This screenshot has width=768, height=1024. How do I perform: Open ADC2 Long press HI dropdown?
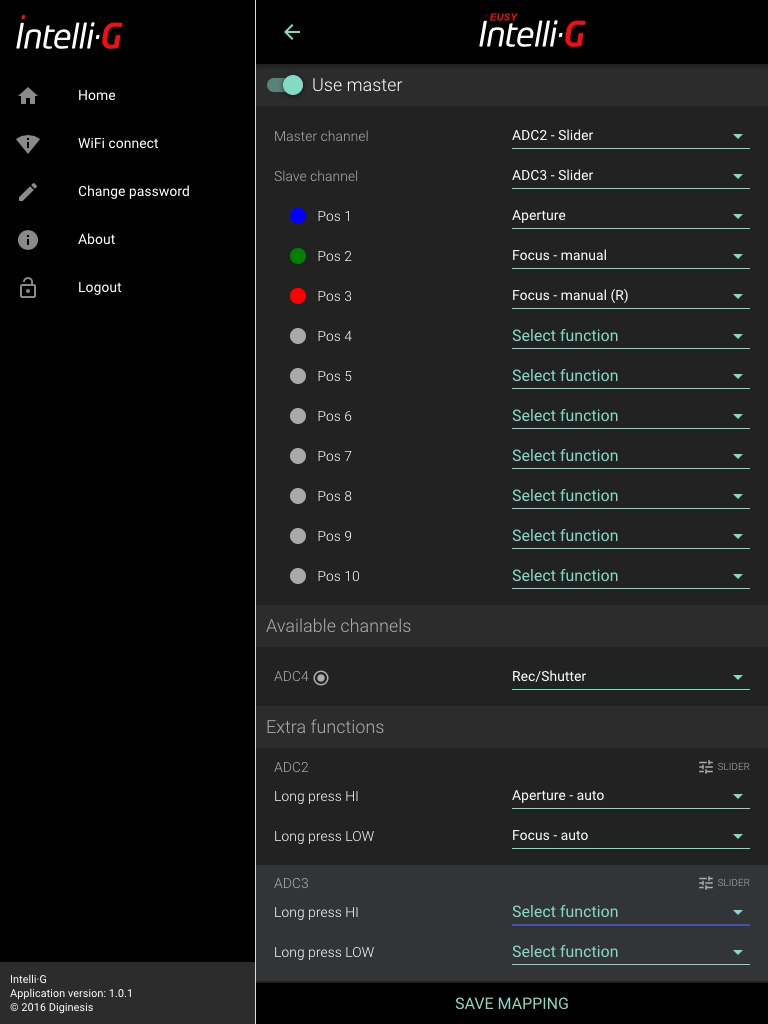(x=630, y=796)
